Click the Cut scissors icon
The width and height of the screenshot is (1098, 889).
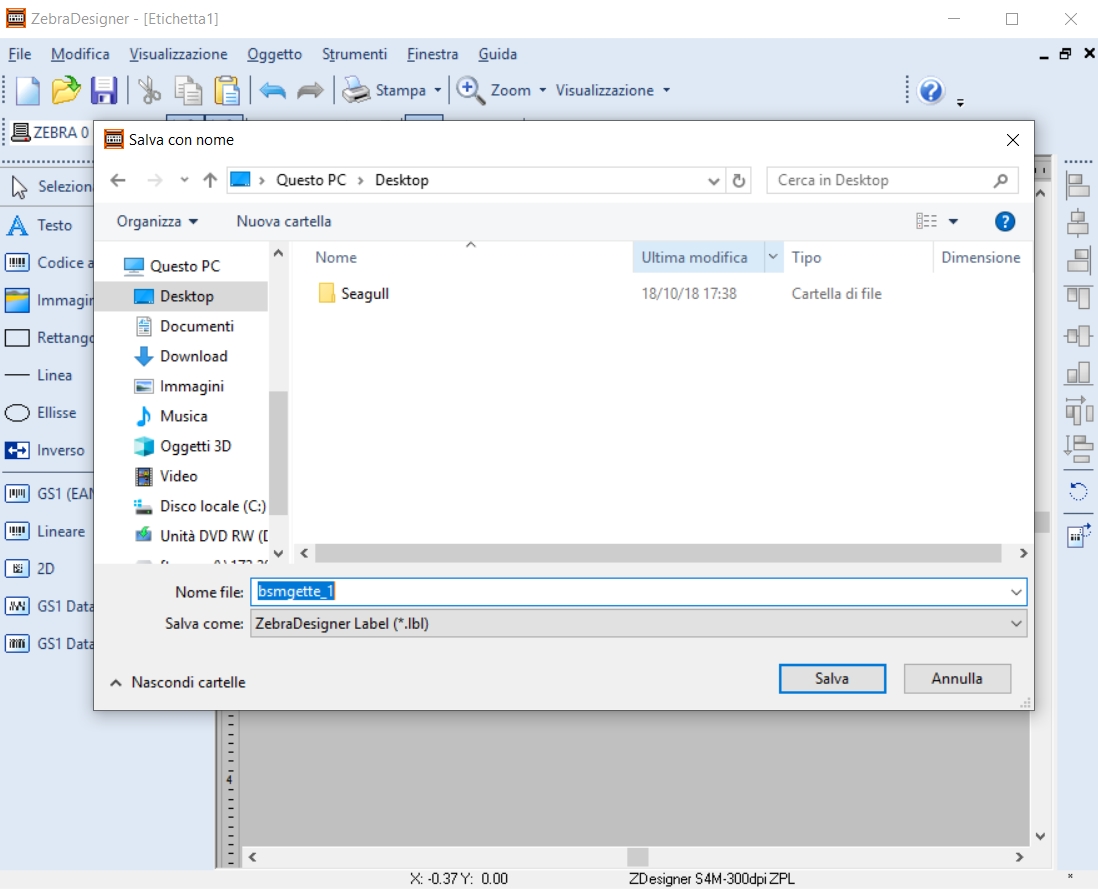pyautogui.click(x=148, y=90)
